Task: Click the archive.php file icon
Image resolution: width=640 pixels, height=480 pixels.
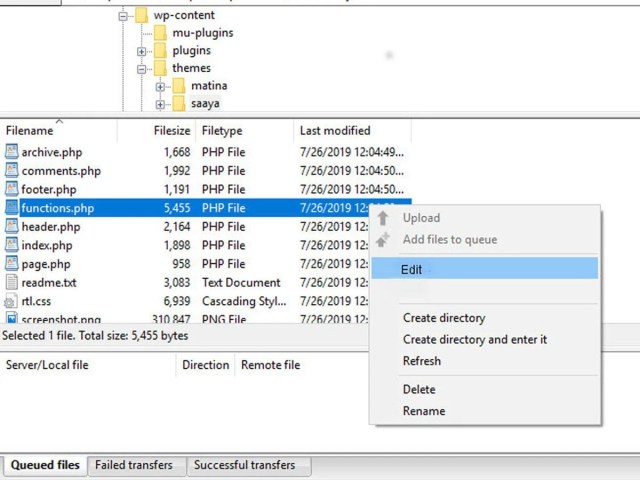Action: point(11,151)
